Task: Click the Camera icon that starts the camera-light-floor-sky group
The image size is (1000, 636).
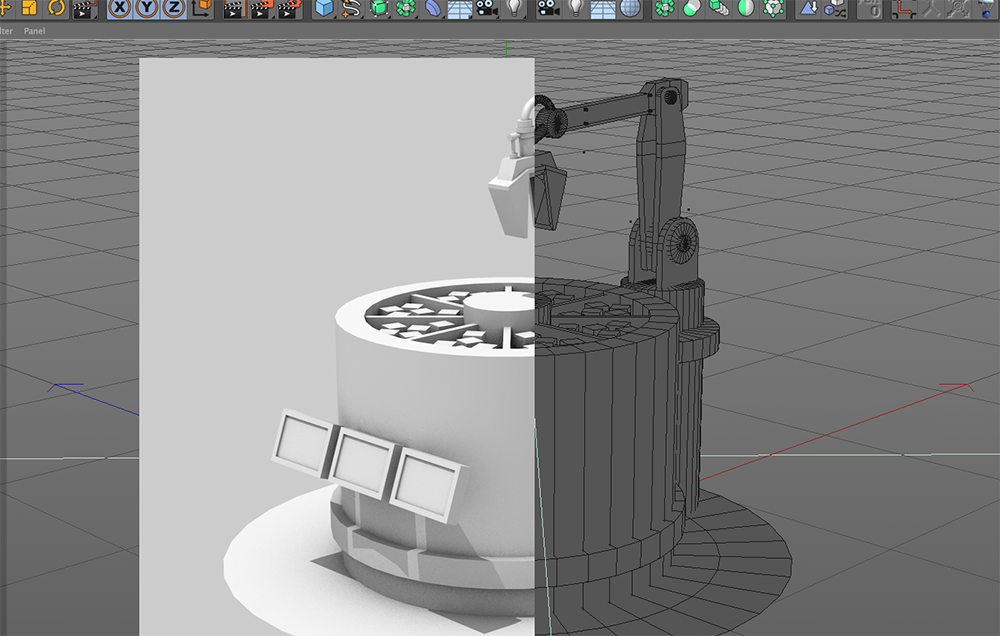Action: [547, 8]
